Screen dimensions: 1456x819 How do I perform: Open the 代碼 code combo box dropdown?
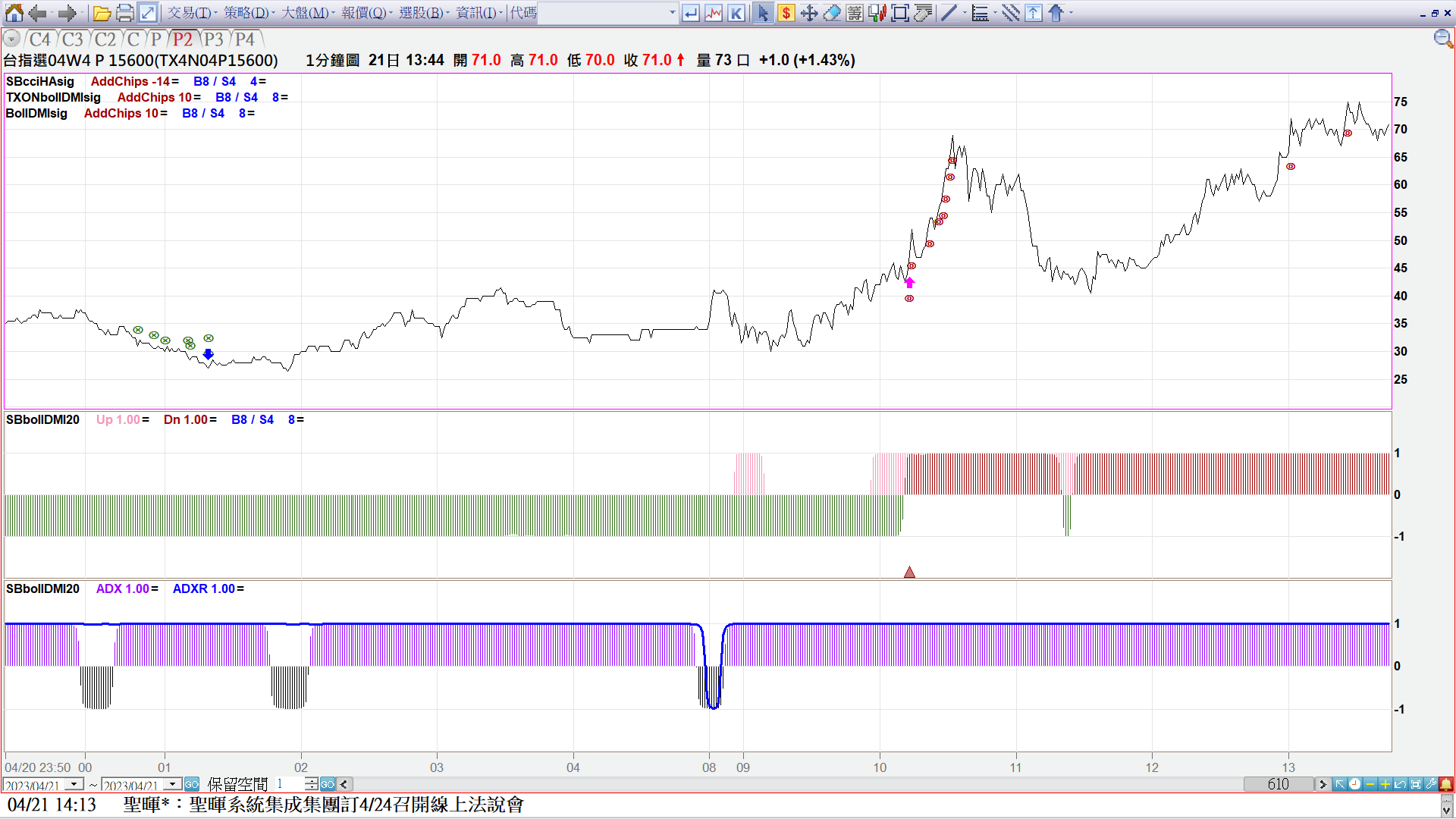[x=672, y=13]
